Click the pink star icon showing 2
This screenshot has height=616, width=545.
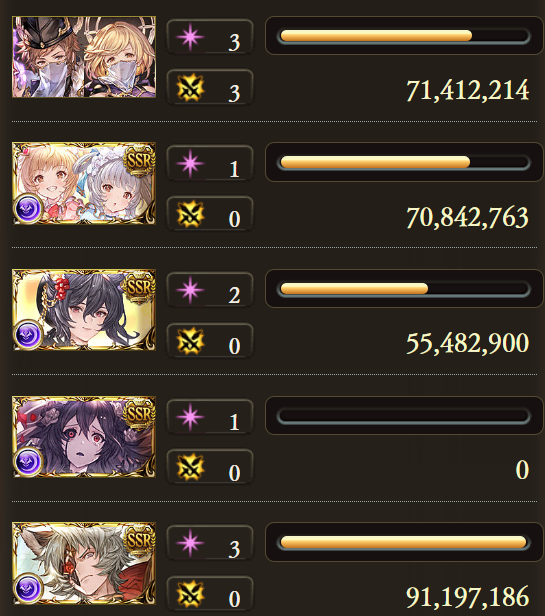(x=190, y=290)
